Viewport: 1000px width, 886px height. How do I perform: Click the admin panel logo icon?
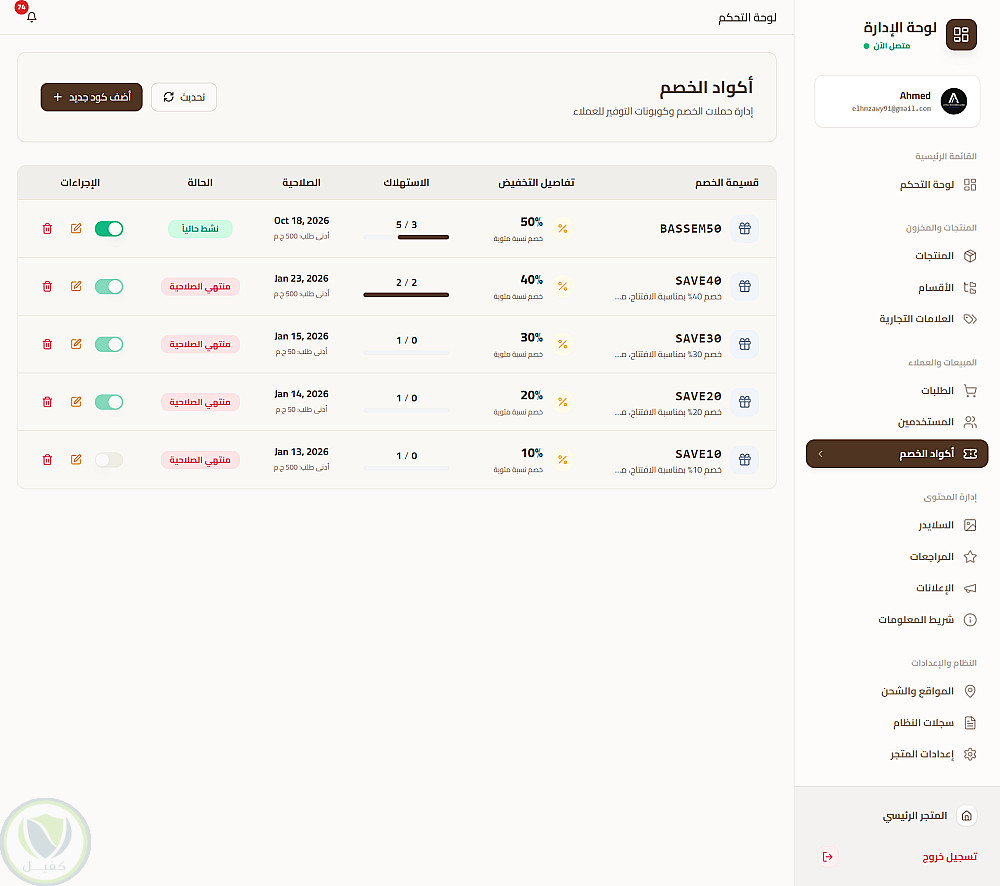point(961,35)
